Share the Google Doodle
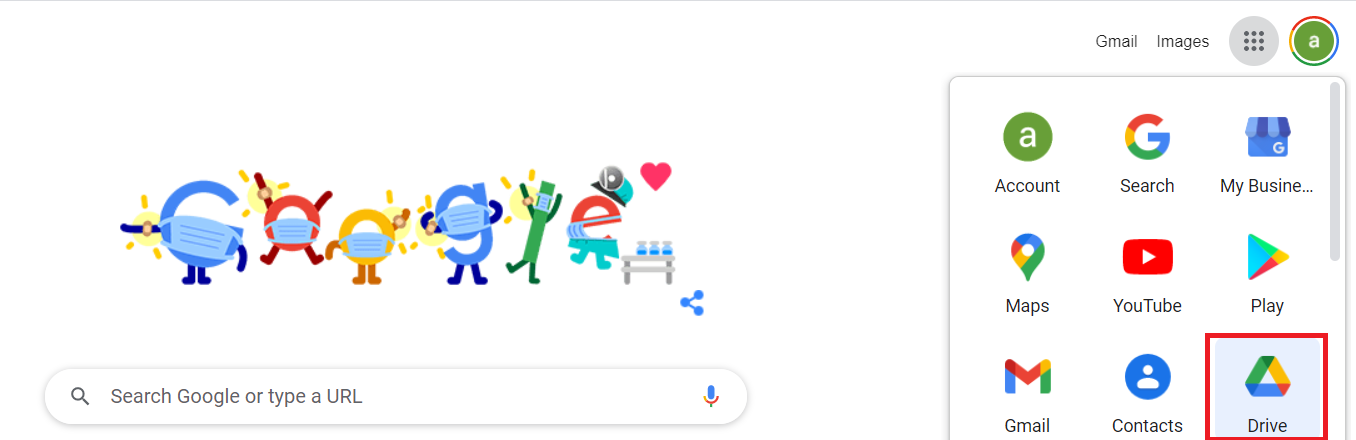The width and height of the screenshot is (1356, 440). coord(692,303)
